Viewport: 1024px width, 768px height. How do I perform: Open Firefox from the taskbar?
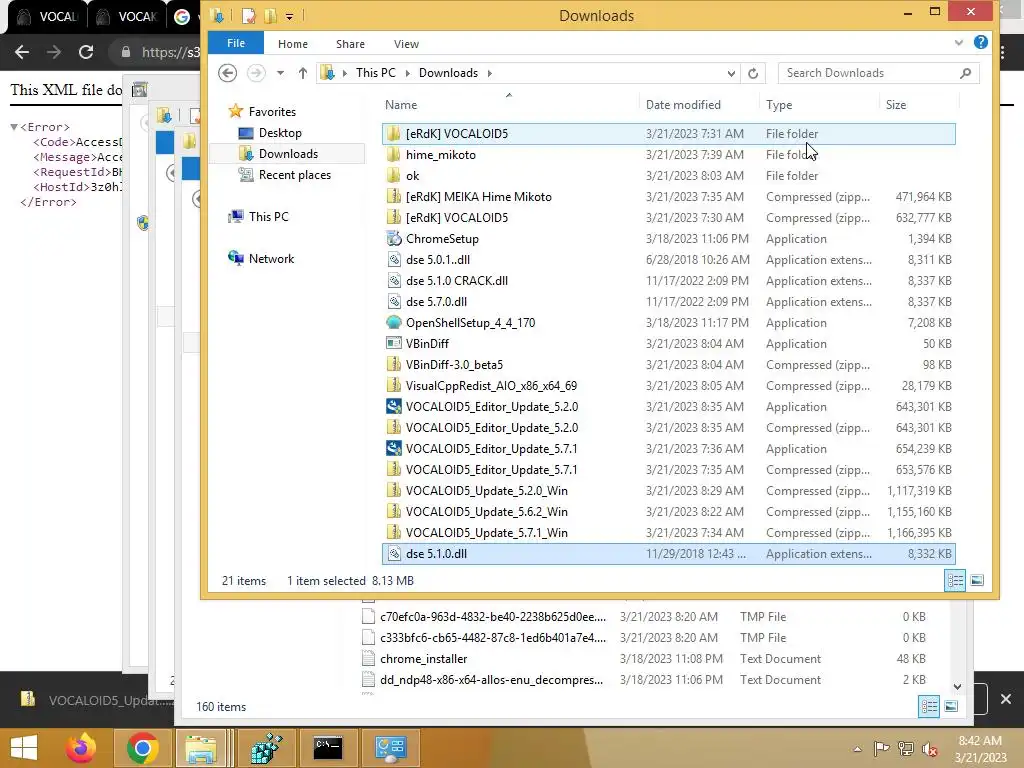point(81,748)
